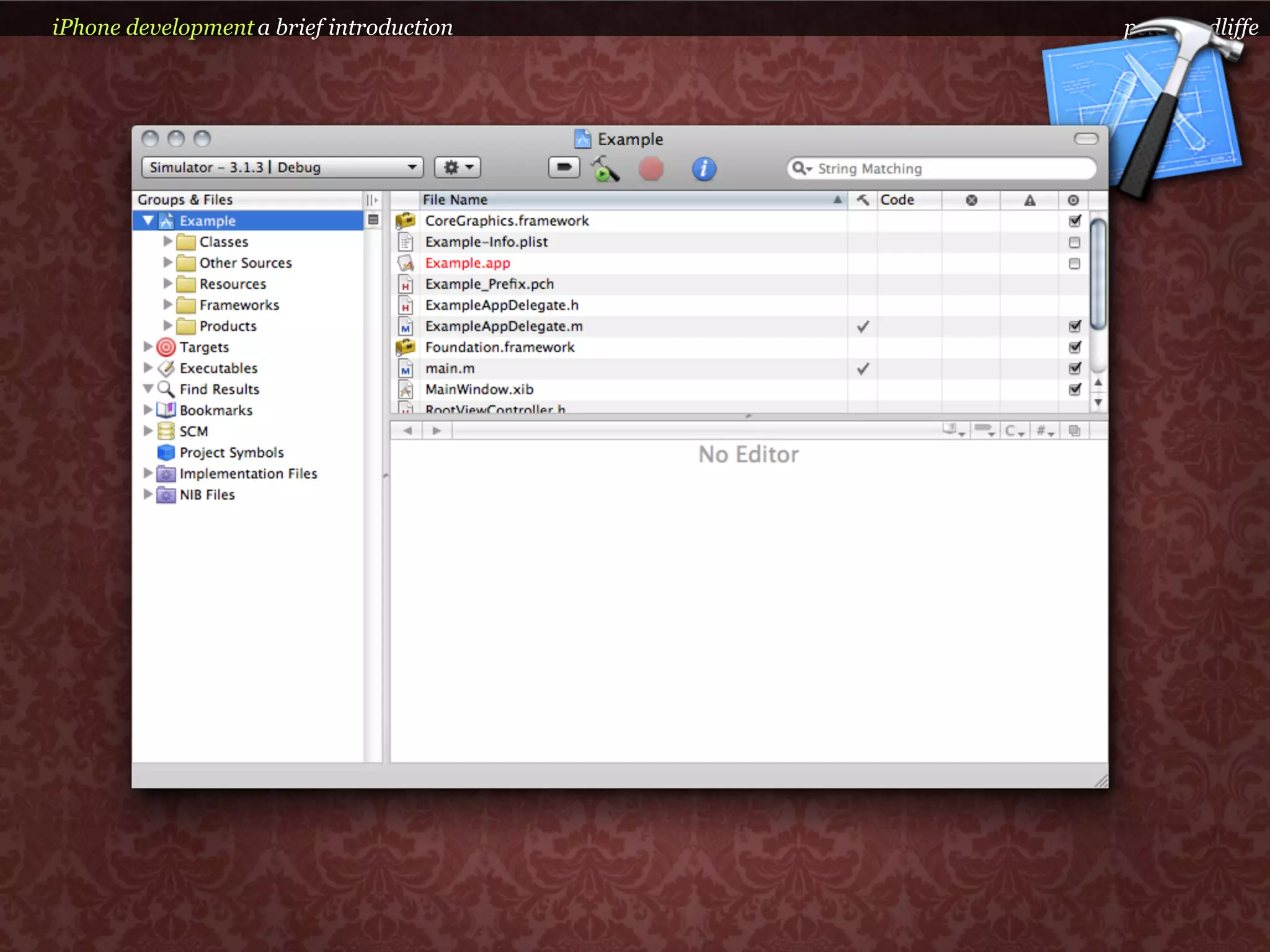Open the Simulator 3.1.3 Debug dropdown
Viewport: 1270px width, 952px height.
pos(282,167)
